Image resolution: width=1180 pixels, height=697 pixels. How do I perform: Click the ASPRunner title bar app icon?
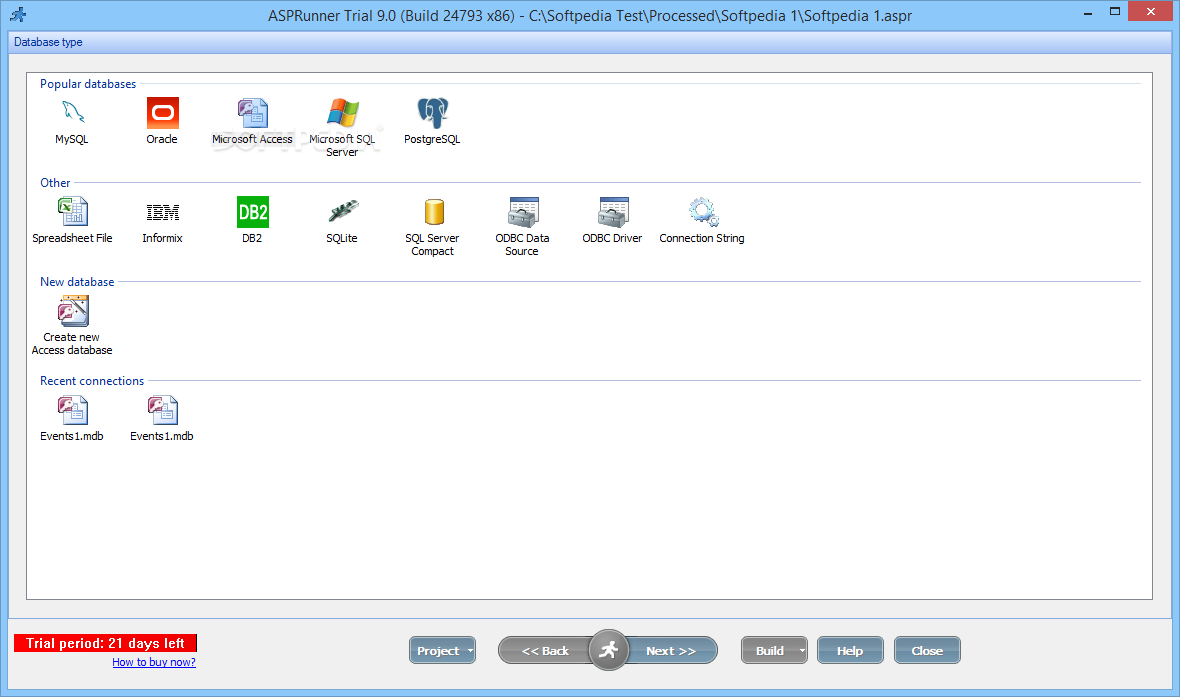point(18,14)
